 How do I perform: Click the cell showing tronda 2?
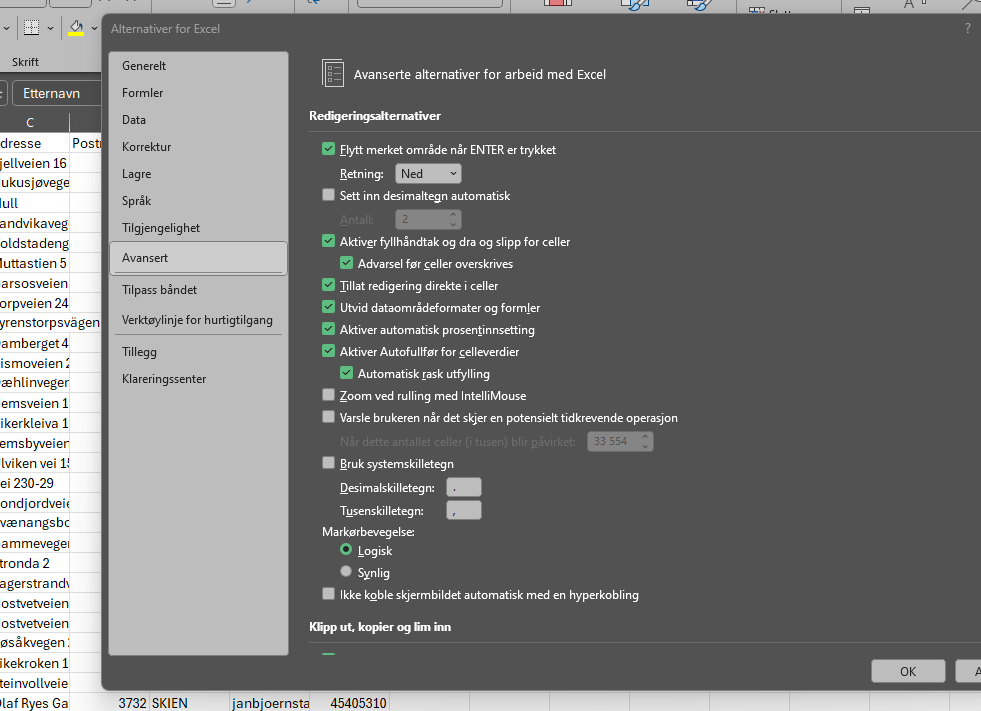pyautogui.click(x=34, y=563)
